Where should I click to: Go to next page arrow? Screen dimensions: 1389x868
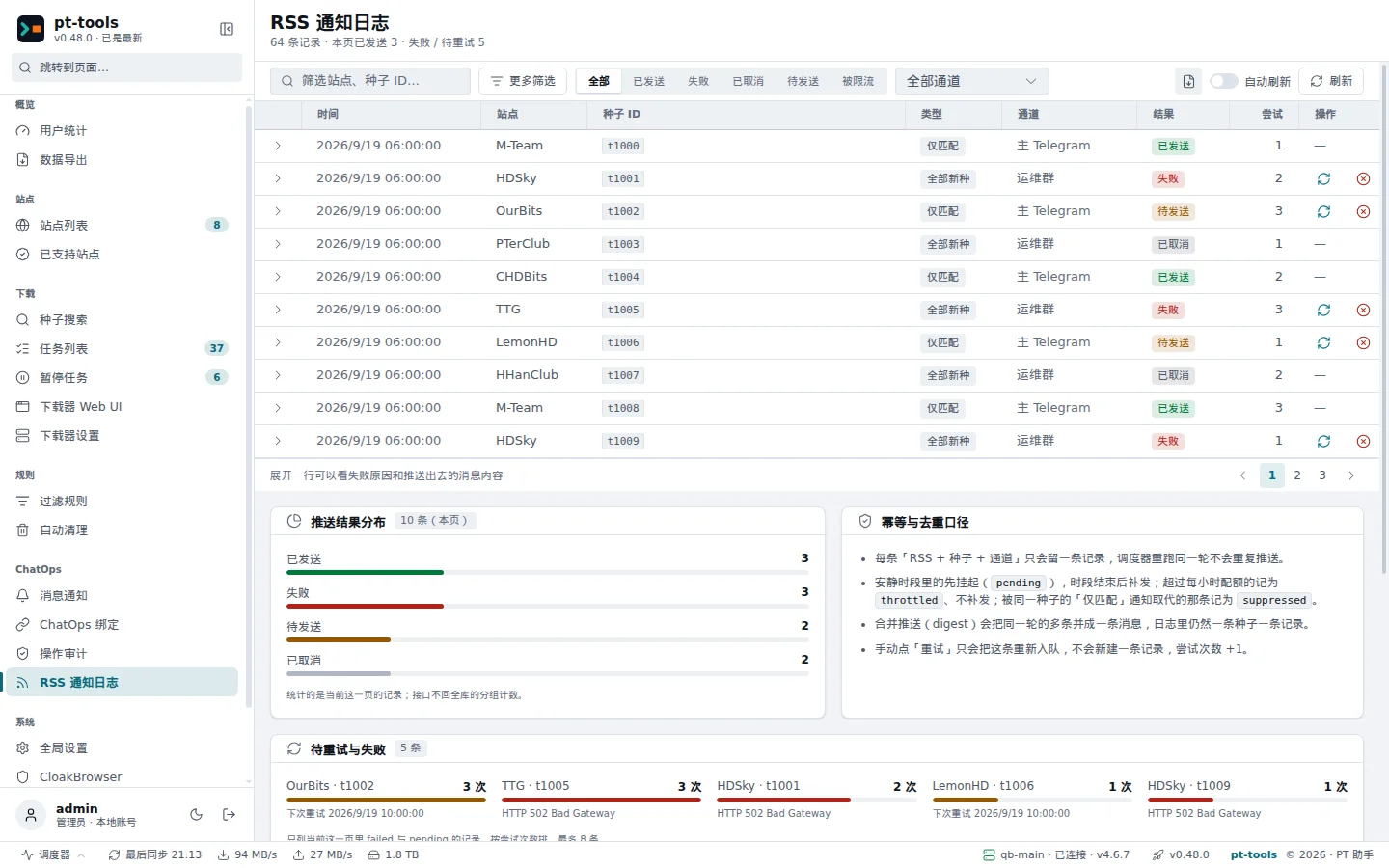(x=1351, y=475)
